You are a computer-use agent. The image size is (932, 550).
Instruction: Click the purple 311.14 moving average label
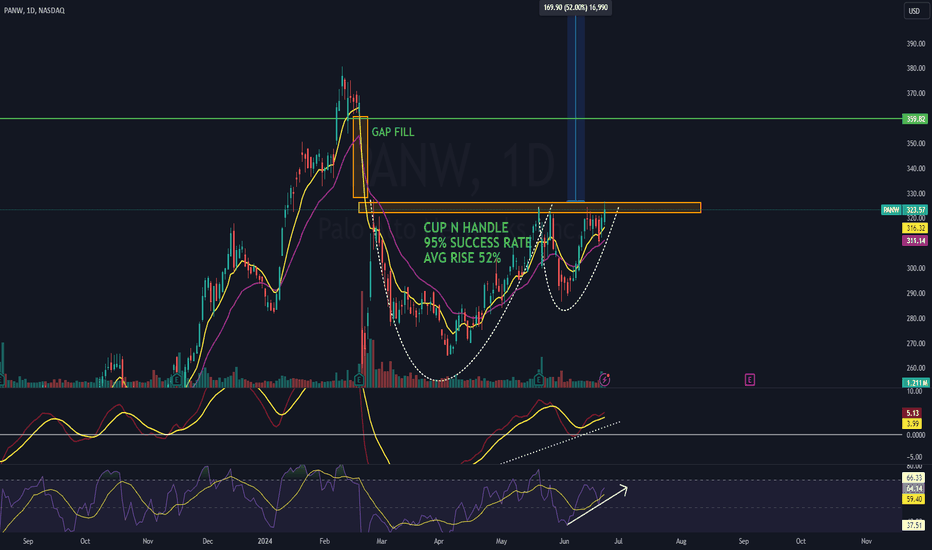[x=914, y=241]
